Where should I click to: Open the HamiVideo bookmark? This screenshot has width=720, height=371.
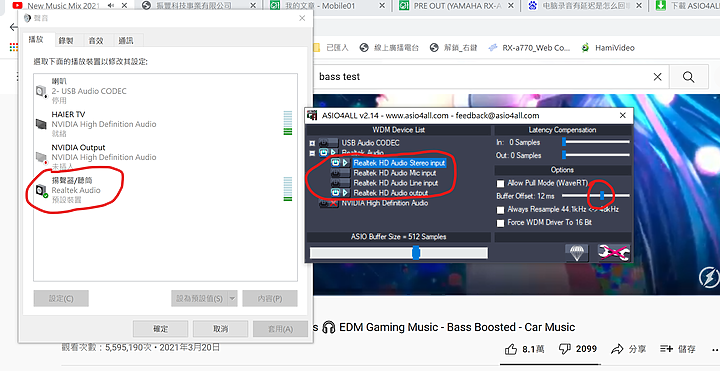608,48
